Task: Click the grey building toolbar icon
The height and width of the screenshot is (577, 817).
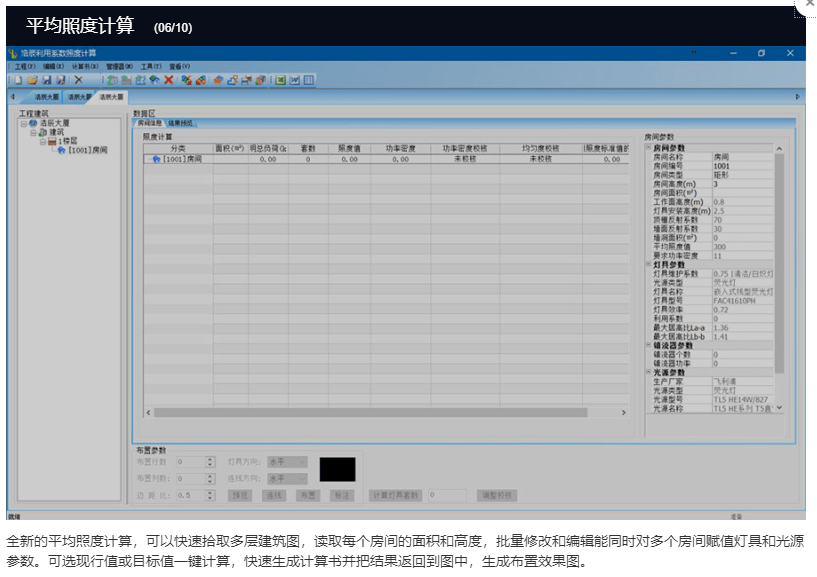Action: point(126,80)
